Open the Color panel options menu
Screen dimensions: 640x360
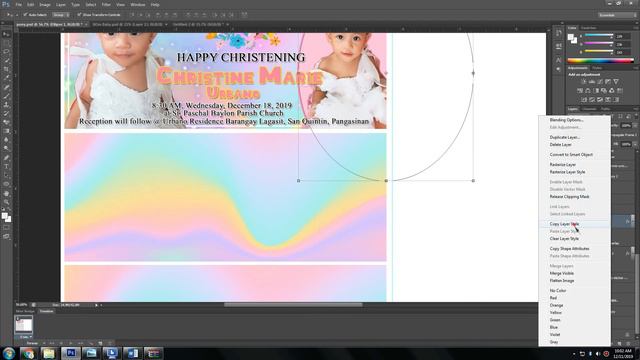pyautogui.click(x=635, y=28)
